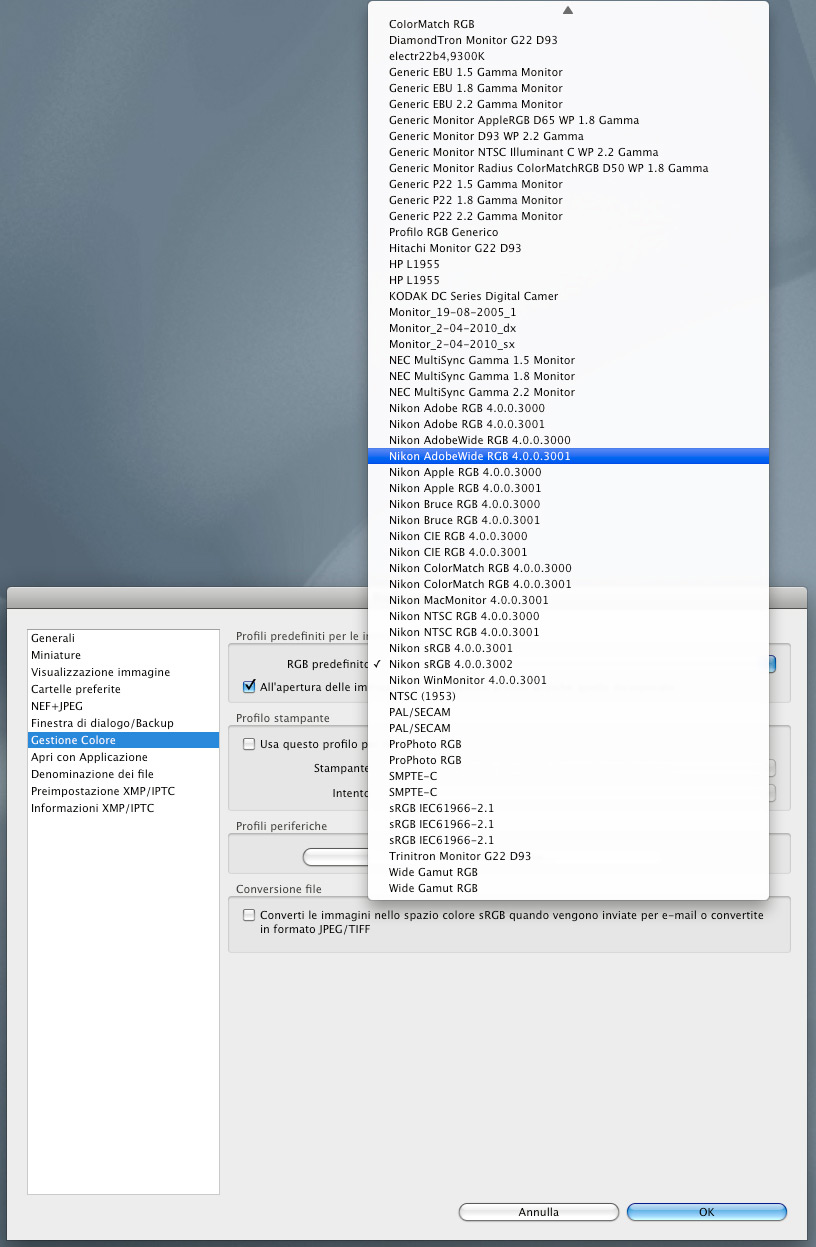816x1247 pixels.
Task: Select Miniature in the sidebar
Action: coord(123,655)
